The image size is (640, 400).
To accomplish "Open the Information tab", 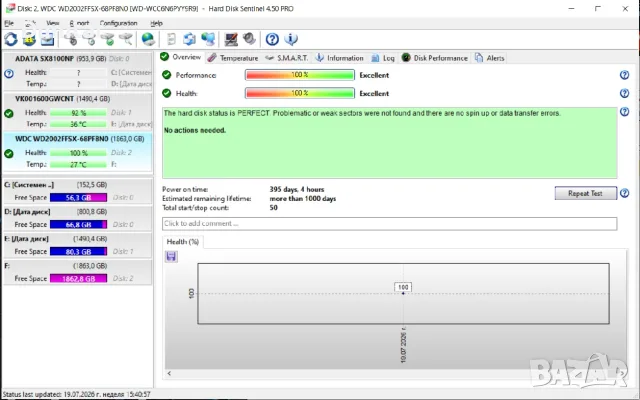I will [x=340, y=58].
